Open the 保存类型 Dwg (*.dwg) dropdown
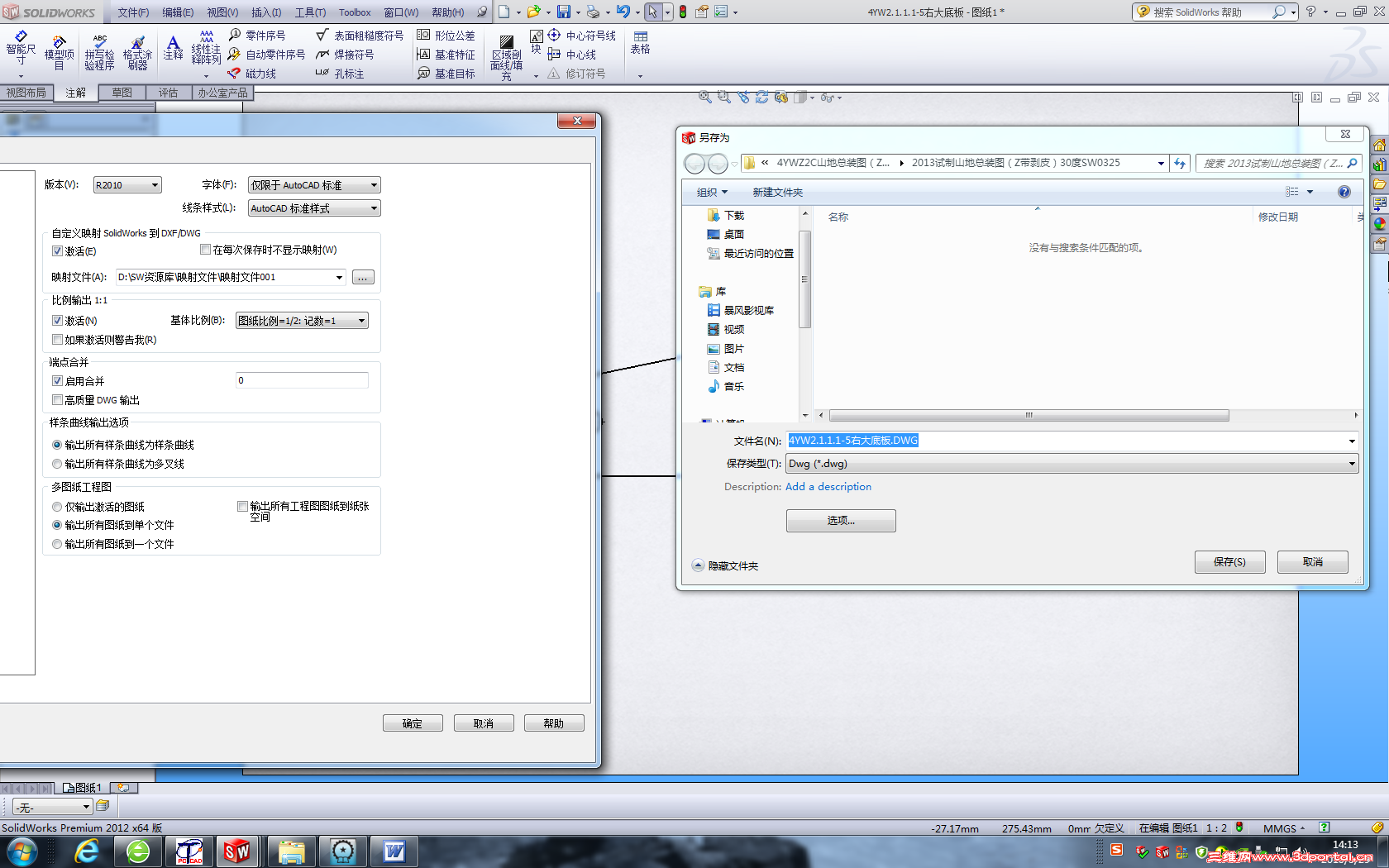This screenshot has height=868, width=1389. click(x=1072, y=464)
